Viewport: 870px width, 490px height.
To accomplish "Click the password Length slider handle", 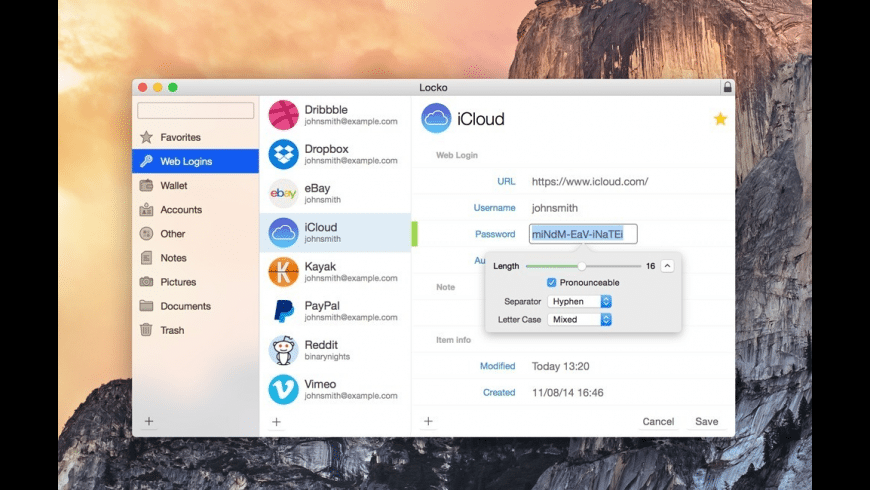I will pyautogui.click(x=581, y=266).
